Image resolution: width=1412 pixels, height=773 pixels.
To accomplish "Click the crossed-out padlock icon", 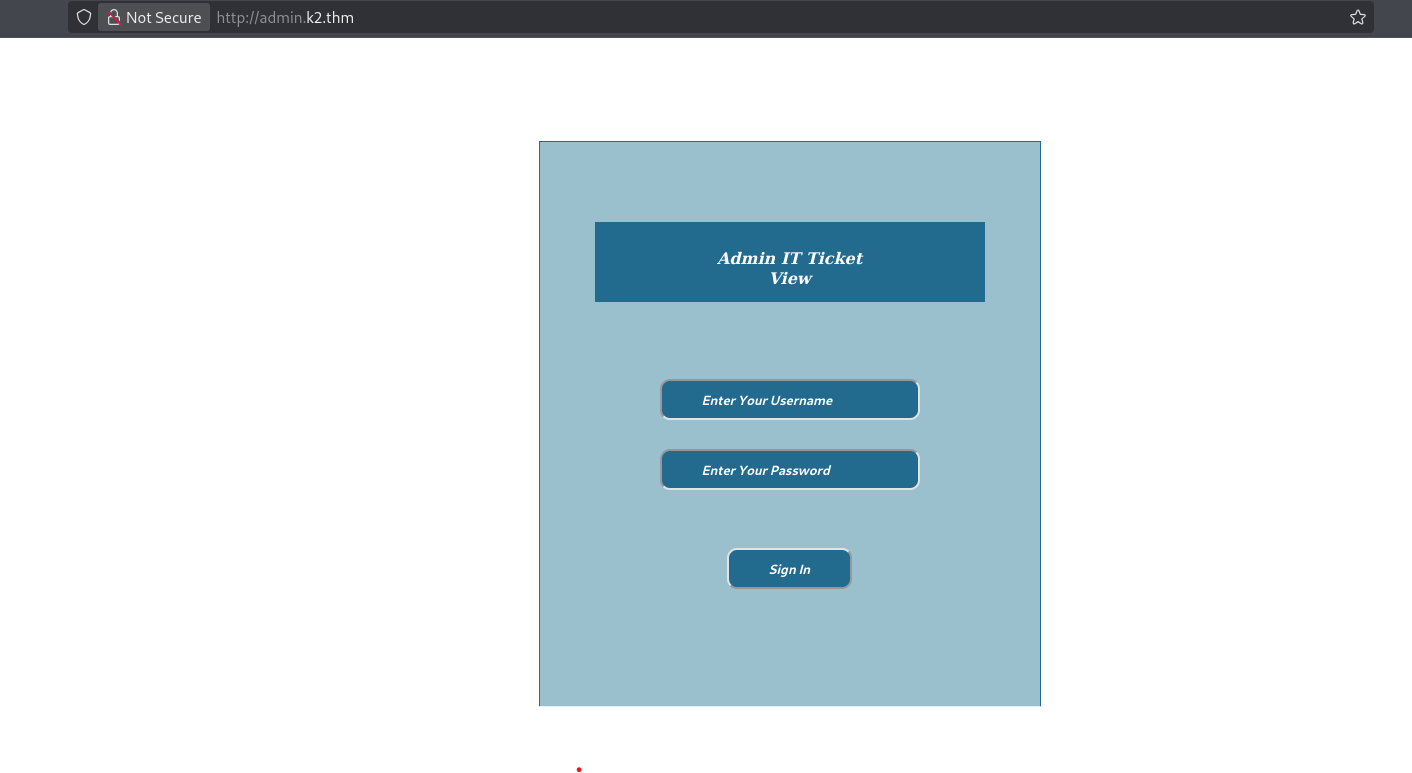I will point(114,17).
